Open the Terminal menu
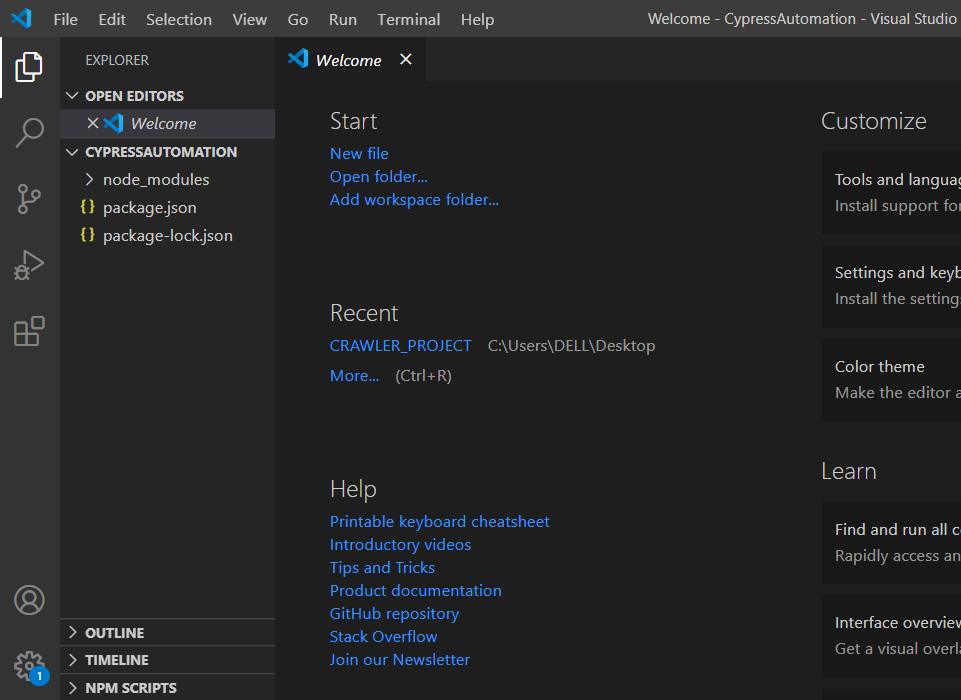Screen dimensions: 961x700 [409, 20]
